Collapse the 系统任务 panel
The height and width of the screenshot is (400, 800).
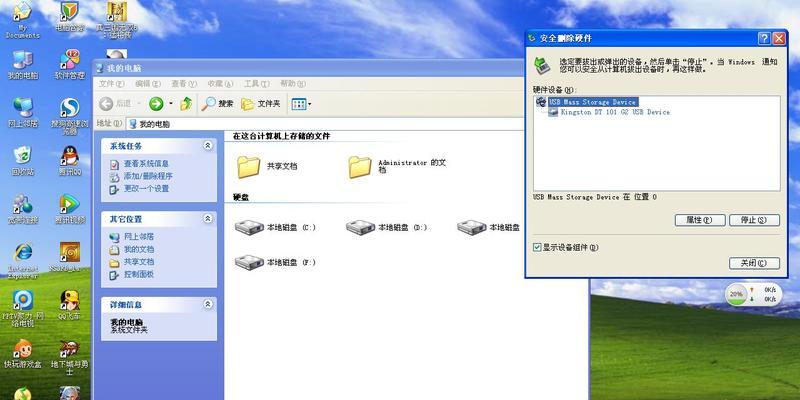tap(208, 146)
